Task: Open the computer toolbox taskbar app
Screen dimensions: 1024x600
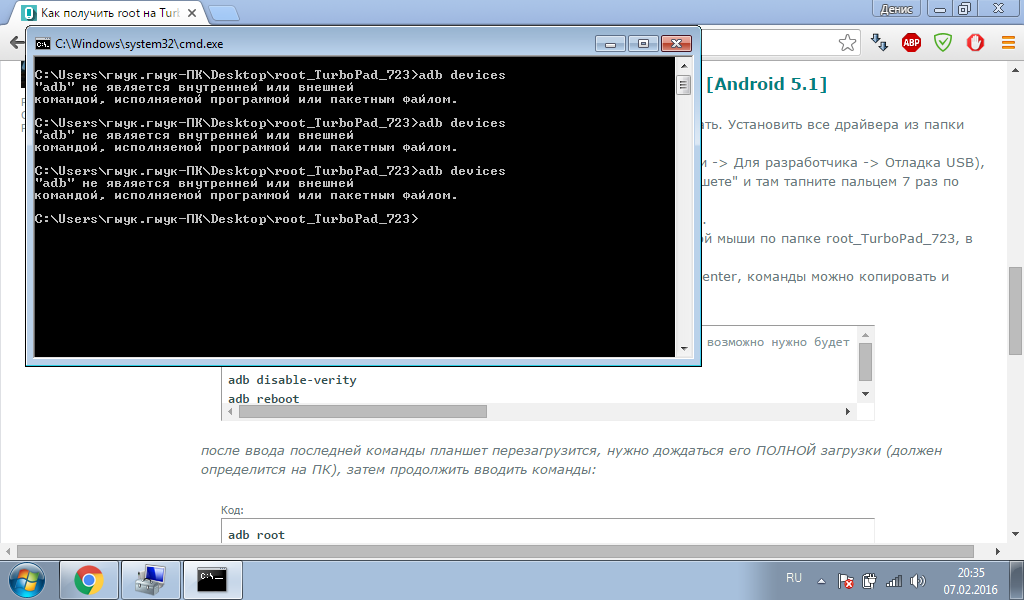Action: pos(150,580)
